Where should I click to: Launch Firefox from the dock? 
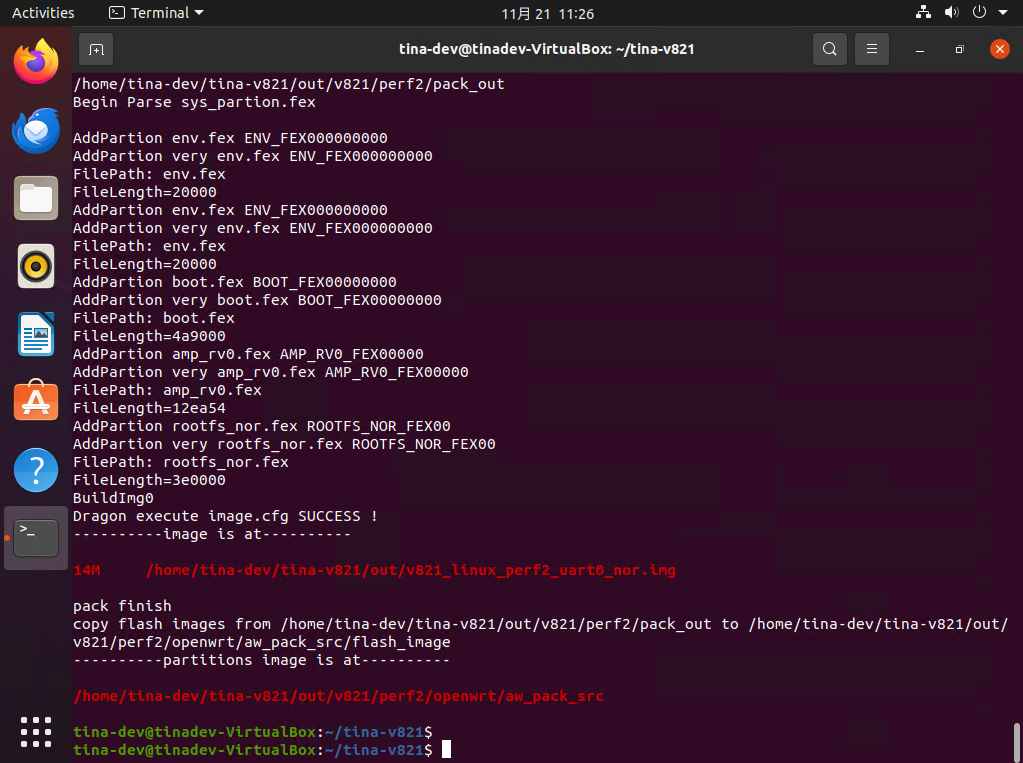click(36, 62)
